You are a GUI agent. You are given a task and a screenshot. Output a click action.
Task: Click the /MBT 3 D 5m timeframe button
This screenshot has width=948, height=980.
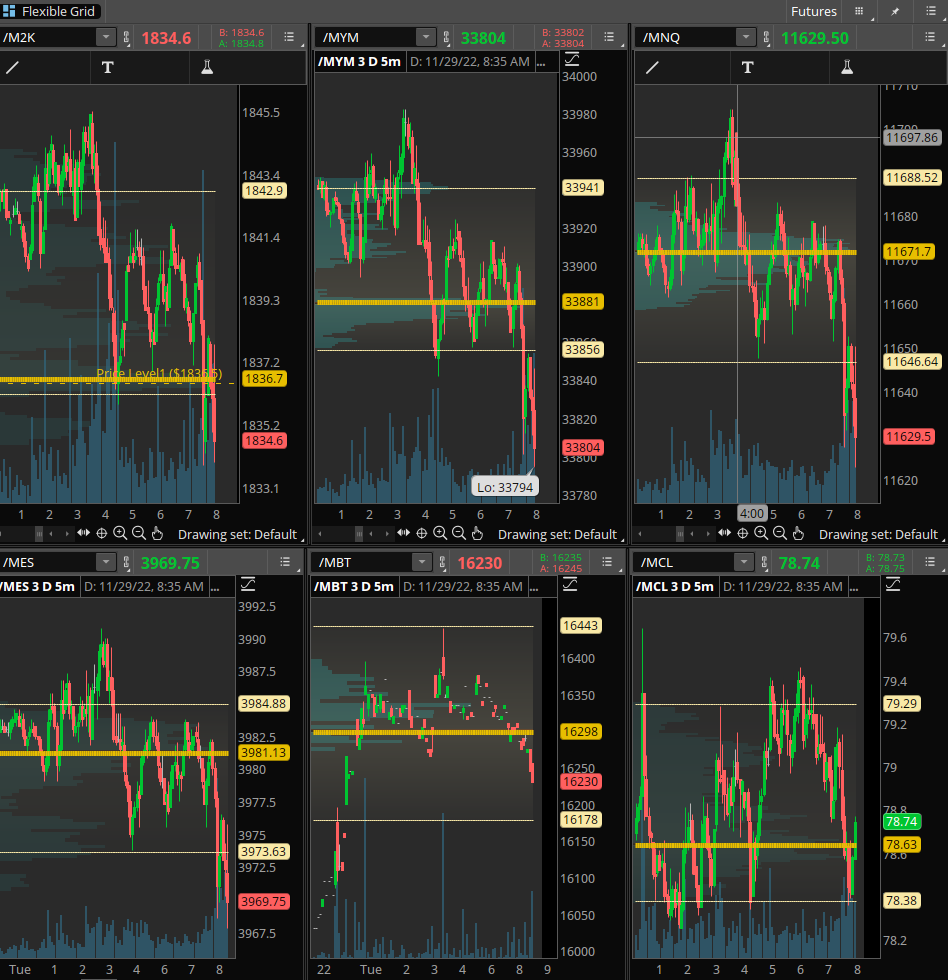click(x=354, y=586)
